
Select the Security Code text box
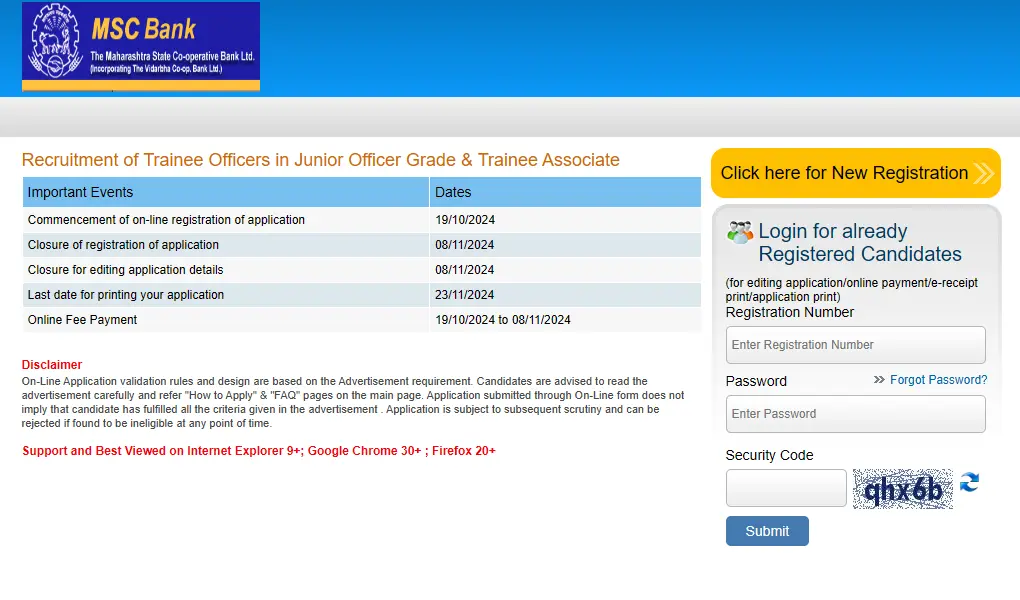[x=786, y=488]
